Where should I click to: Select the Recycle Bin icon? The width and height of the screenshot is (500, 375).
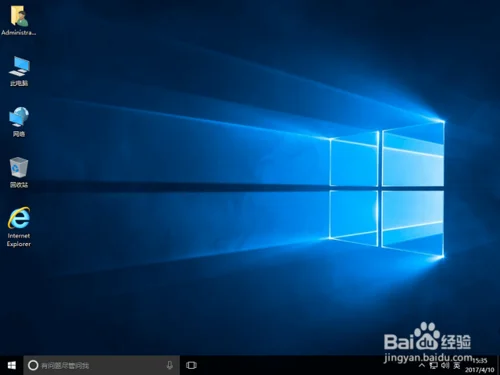click(x=19, y=167)
